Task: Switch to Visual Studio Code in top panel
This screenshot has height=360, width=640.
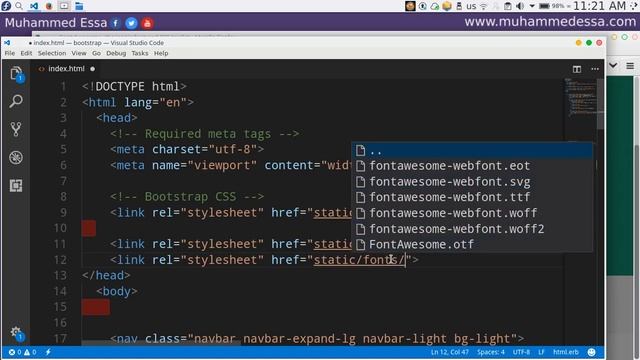Action: point(34,6)
